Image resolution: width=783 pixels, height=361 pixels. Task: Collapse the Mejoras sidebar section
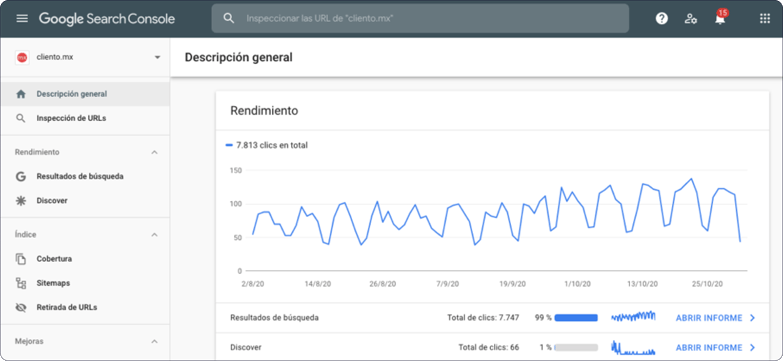(x=154, y=342)
